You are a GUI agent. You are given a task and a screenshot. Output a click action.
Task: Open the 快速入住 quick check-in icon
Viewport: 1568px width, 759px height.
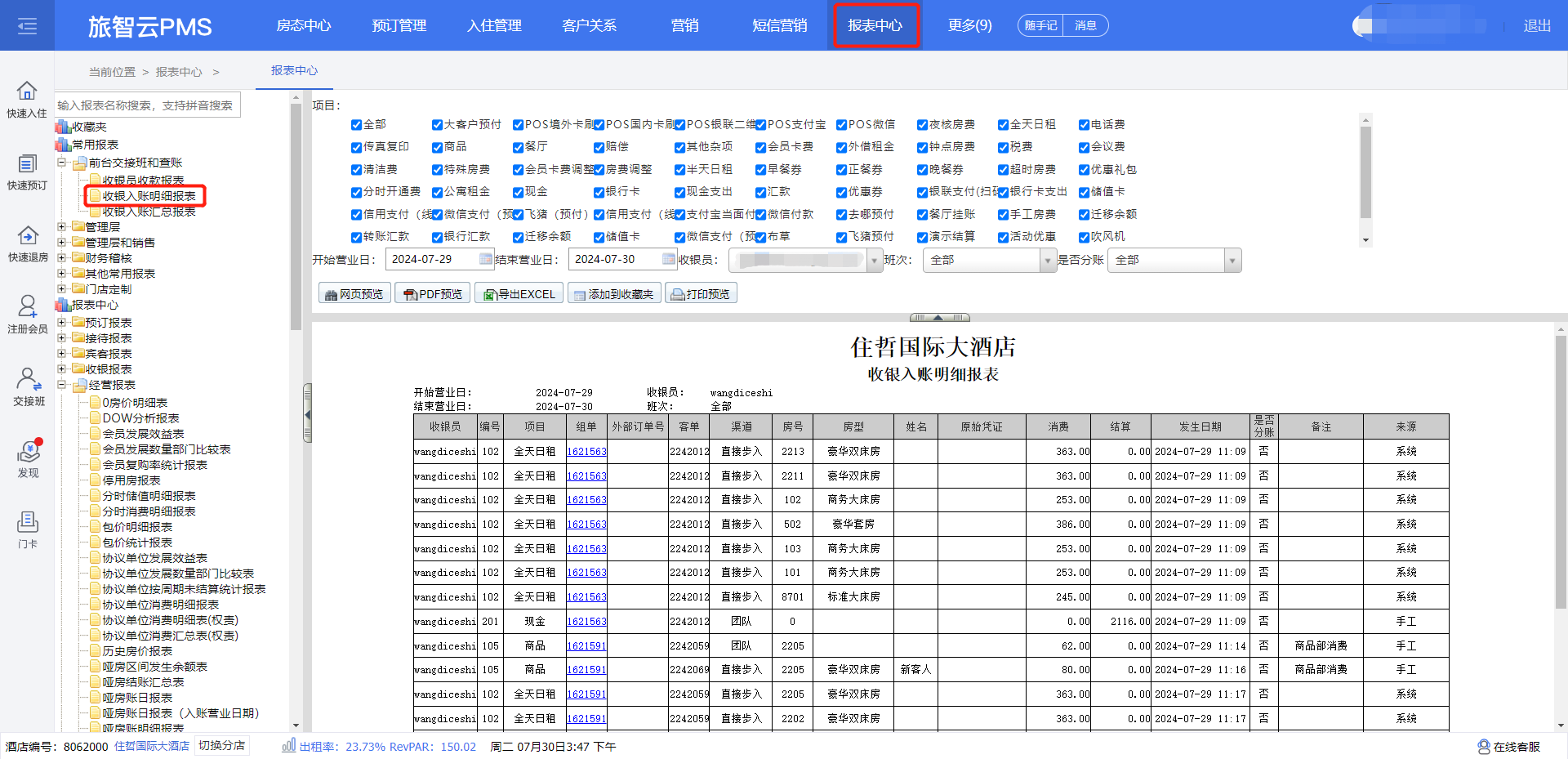pos(27,91)
